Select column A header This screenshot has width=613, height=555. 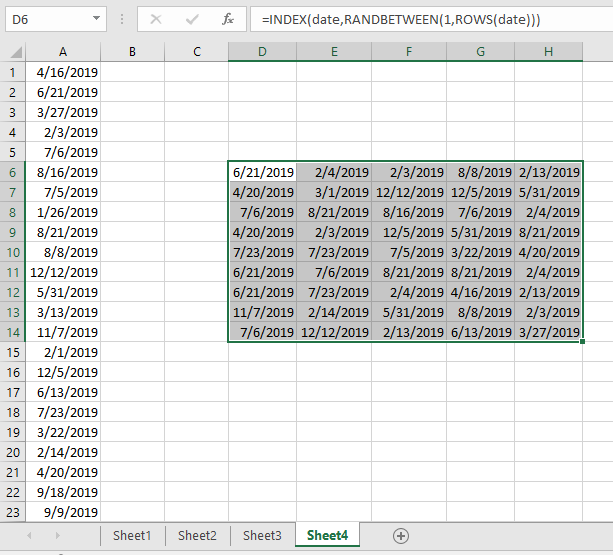coord(63,52)
